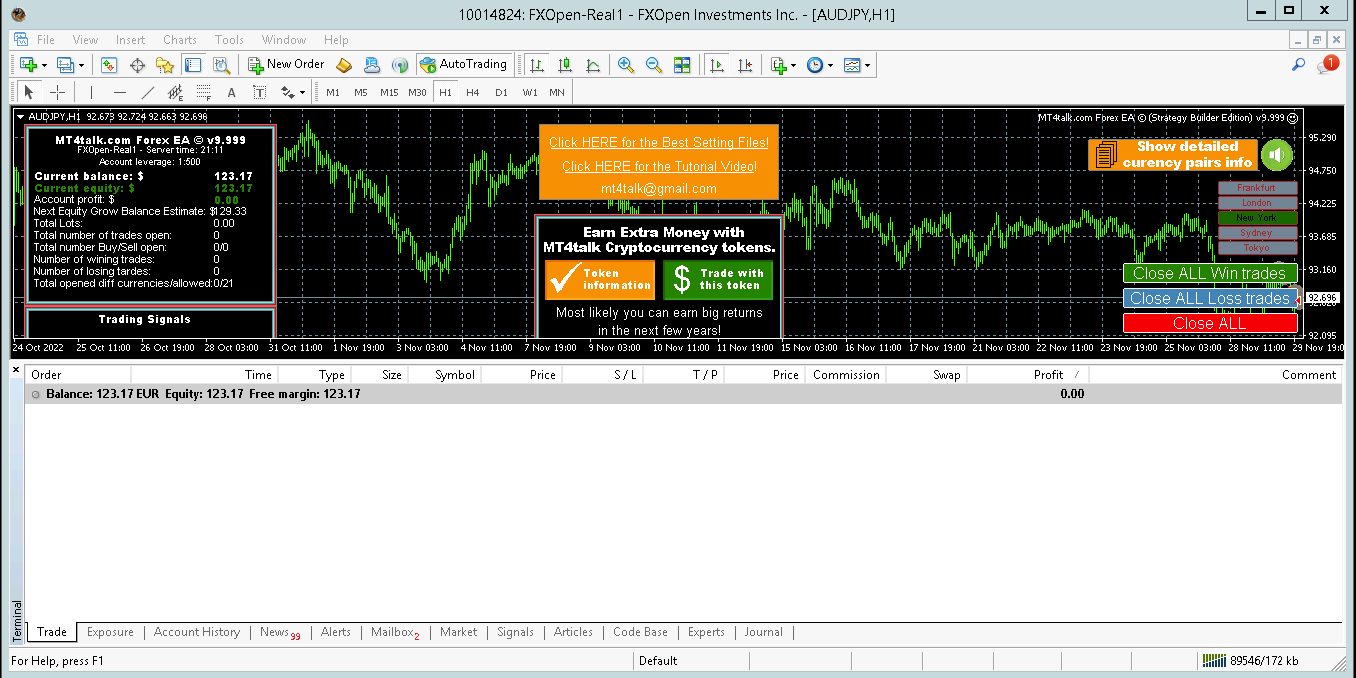Switch chart to line chart icon

click(x=593, y=65)
